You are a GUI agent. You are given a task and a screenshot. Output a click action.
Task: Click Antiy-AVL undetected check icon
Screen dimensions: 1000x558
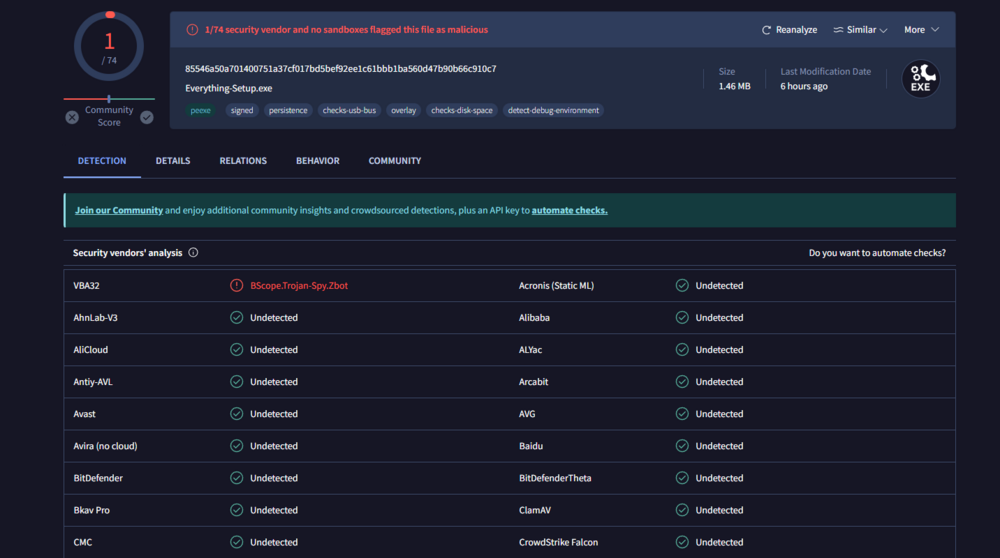[x=237, y=381]
